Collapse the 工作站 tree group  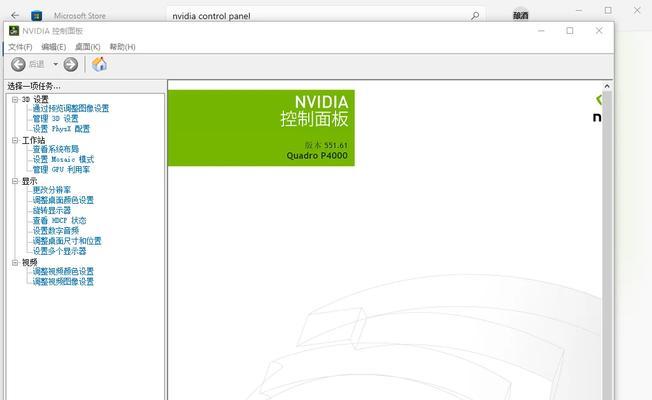click(x=15, y=140)
